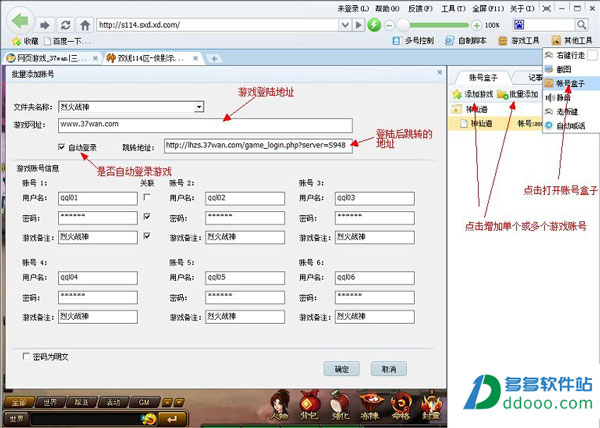Click into the 游戏网址 field
This screenshot has width=600, height=428.
click(205, 125)
